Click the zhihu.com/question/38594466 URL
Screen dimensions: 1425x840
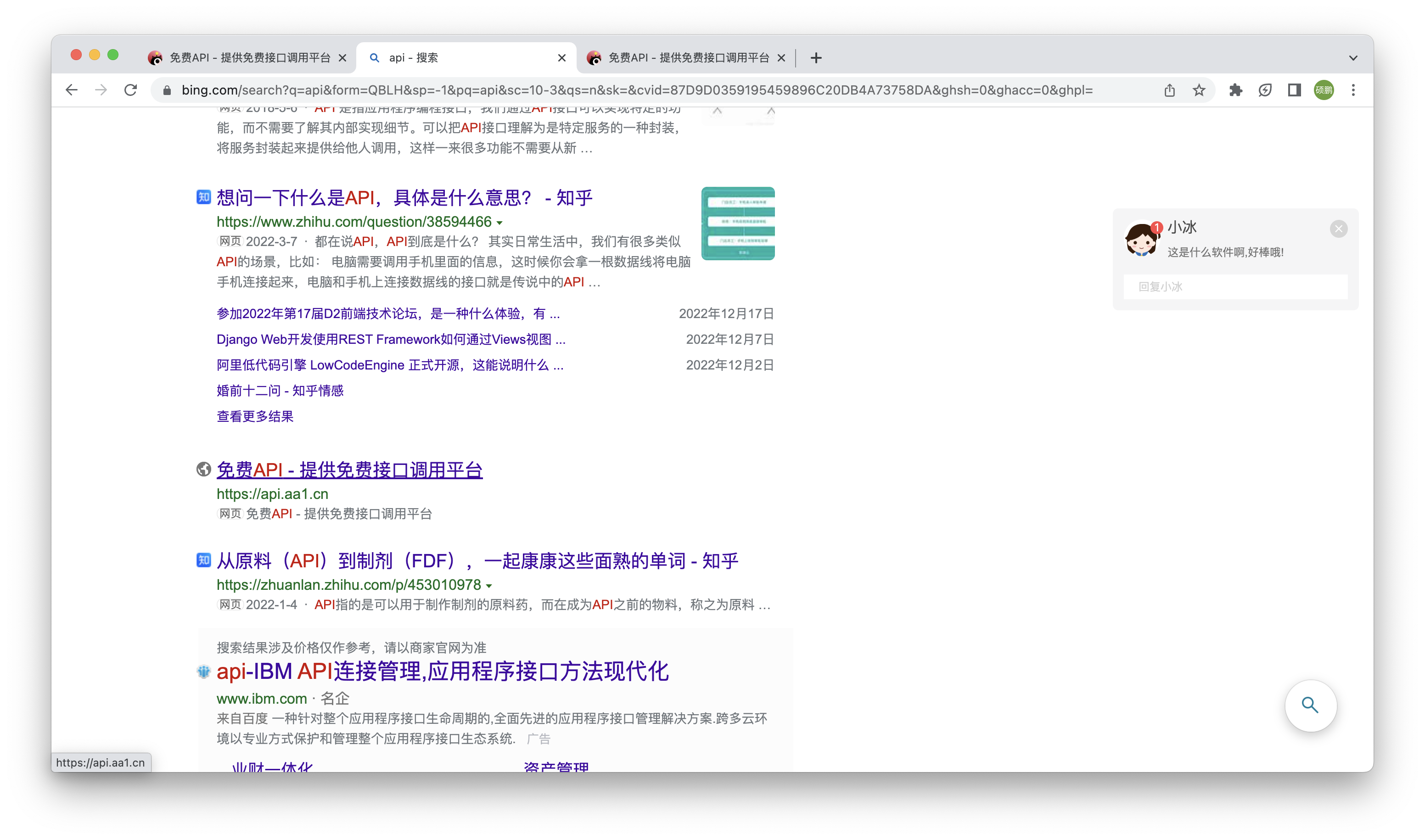pyautogui.click(x=354, y=222)
